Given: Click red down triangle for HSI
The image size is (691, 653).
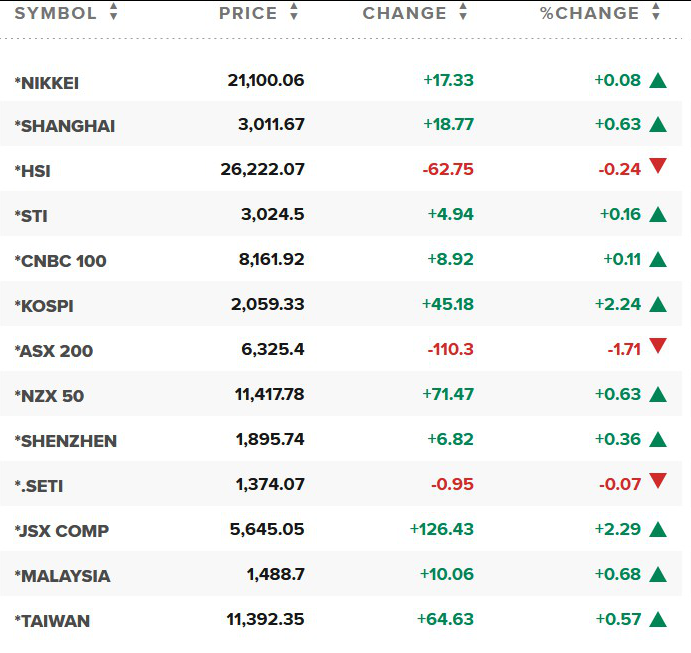Looking at the screenshot, I should (x=658, y=166).
